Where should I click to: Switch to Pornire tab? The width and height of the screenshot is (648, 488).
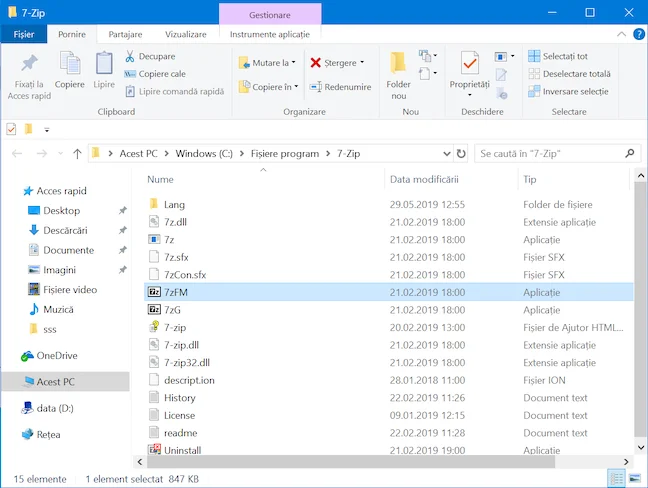click(x=72, y=34)
